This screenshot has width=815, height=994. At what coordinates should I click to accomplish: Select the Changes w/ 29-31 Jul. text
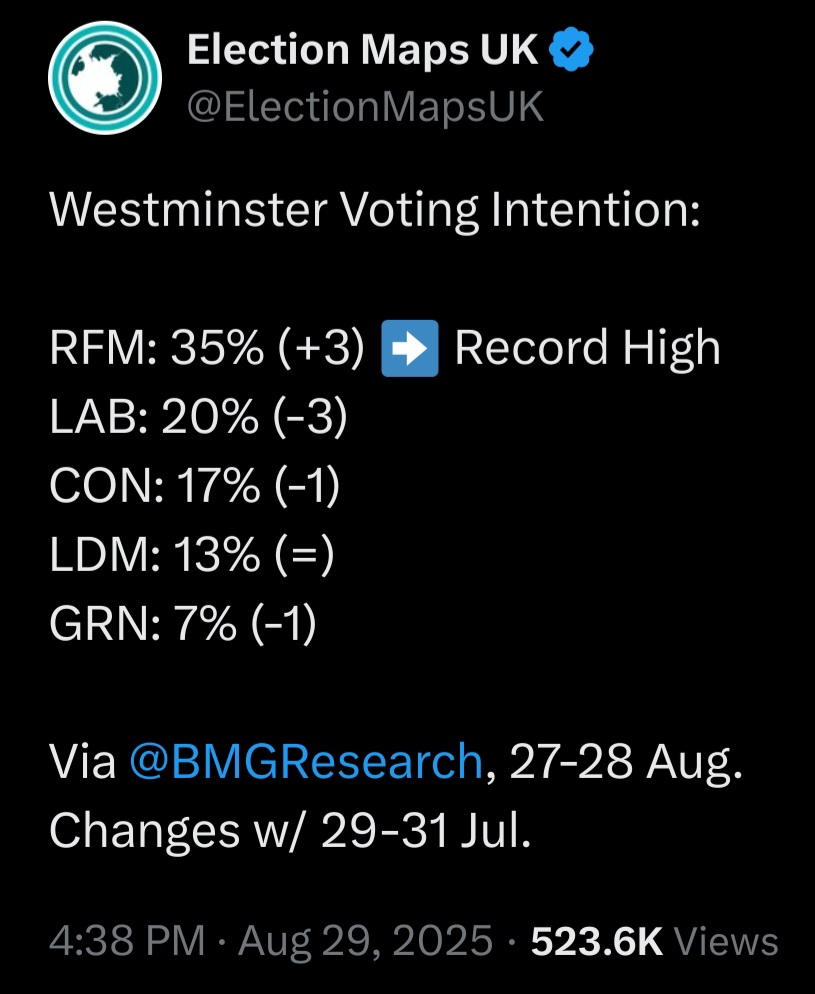point(290,830)
